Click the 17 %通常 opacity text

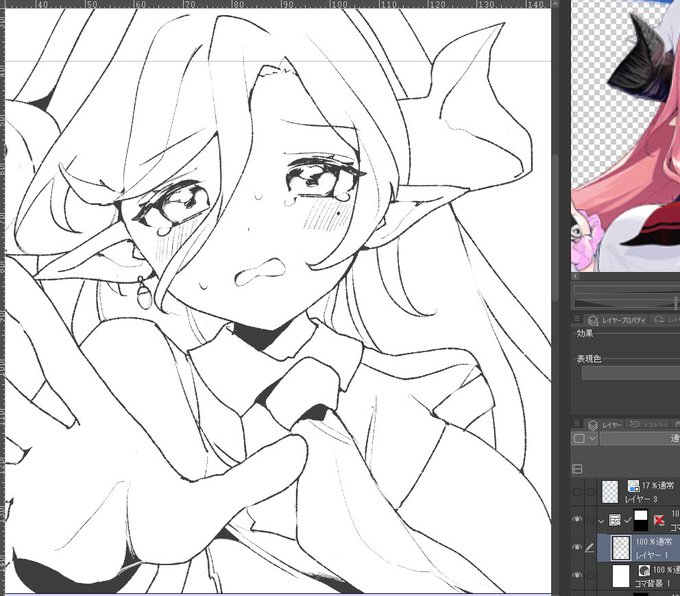click(x=657, y=485)
